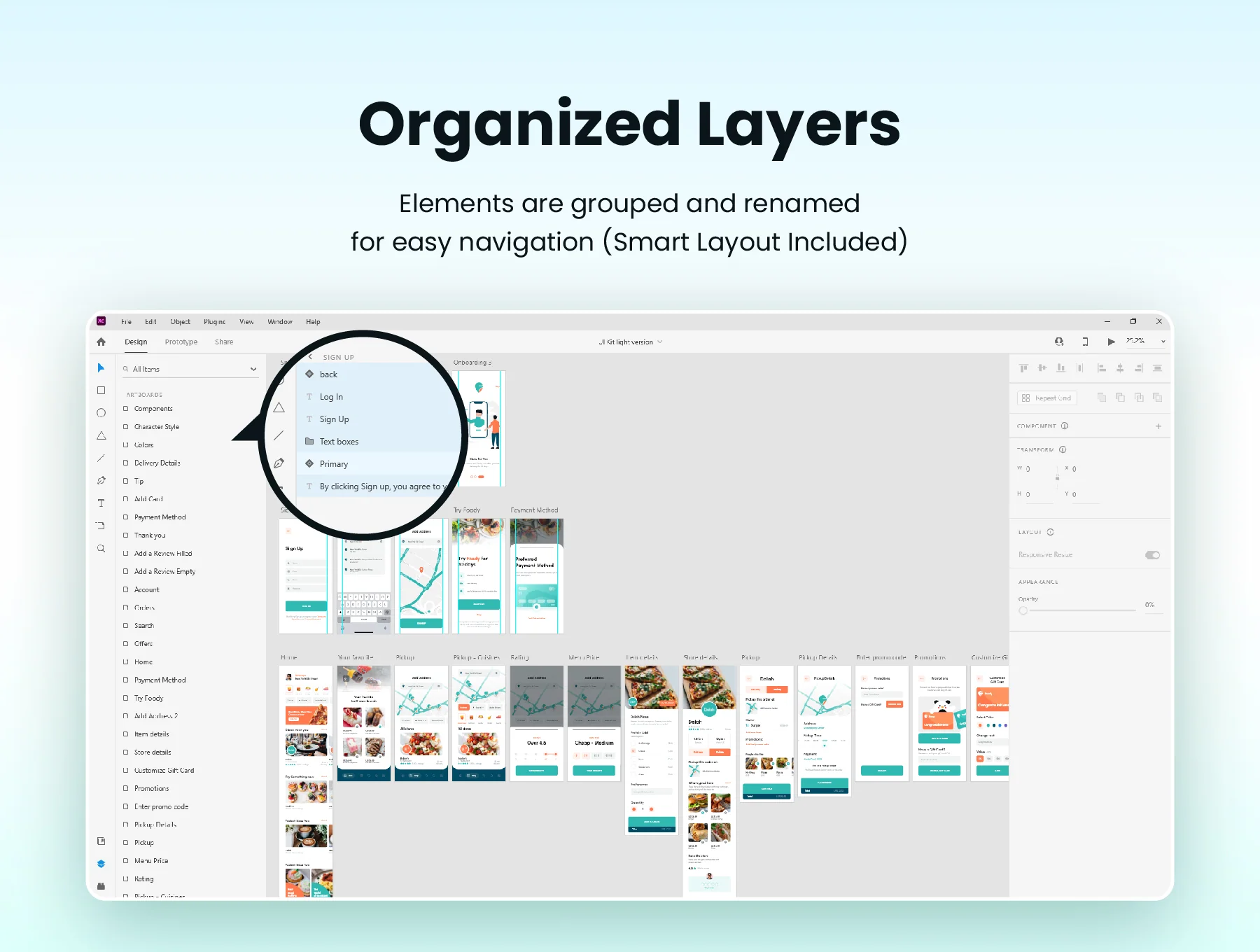Click the W width input field

click(1039, 469)
